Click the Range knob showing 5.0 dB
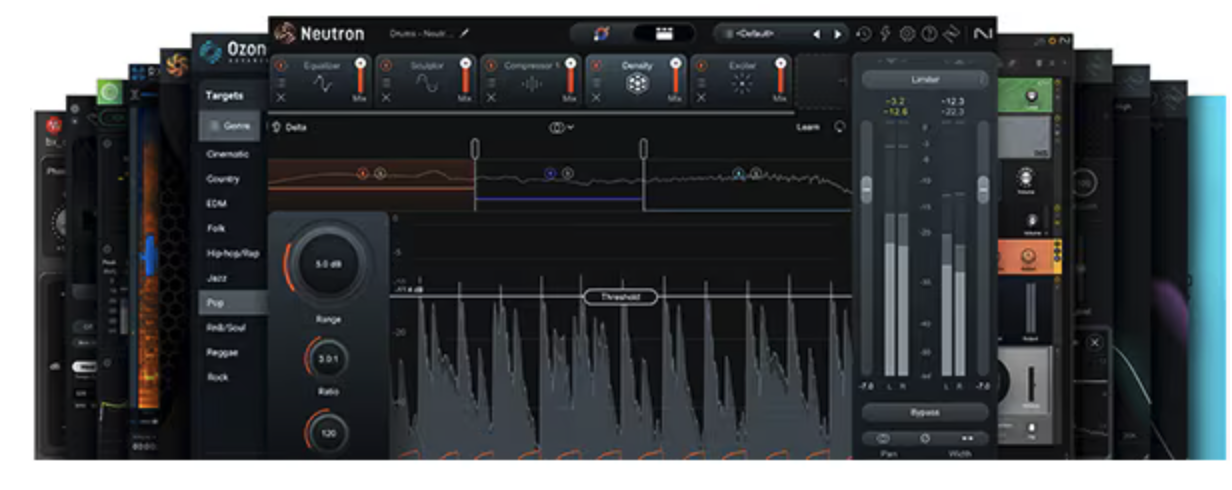This screenshot has height=490, width=1232. tap(328, 264)
